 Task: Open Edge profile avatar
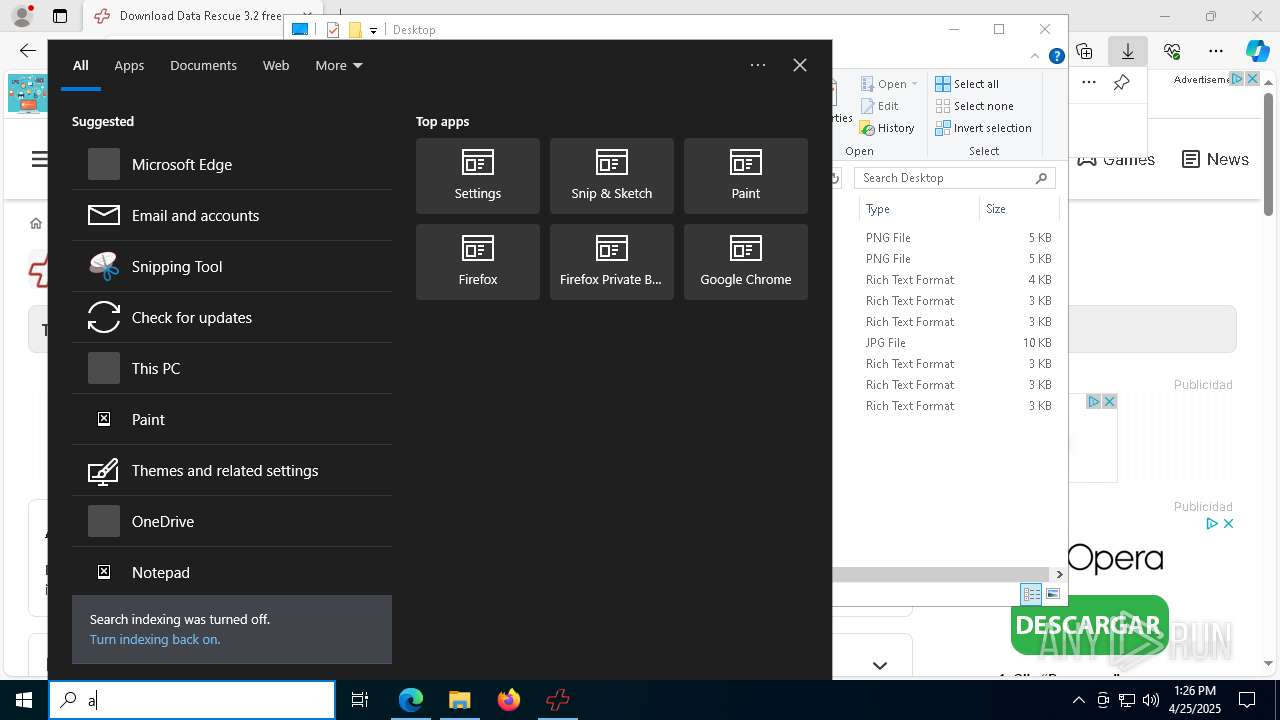pos(22,16)
